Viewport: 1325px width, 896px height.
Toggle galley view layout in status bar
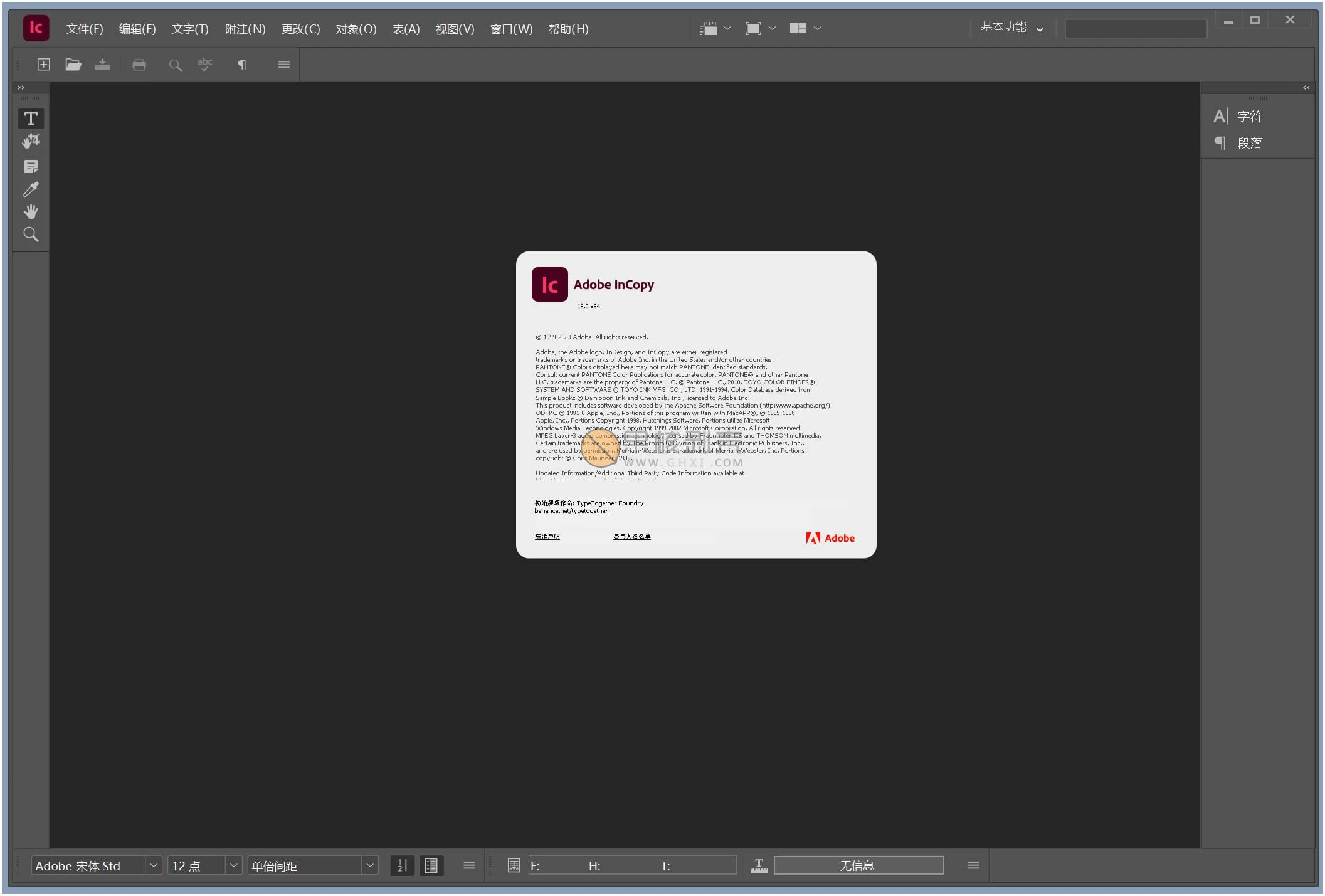point(431,865)
